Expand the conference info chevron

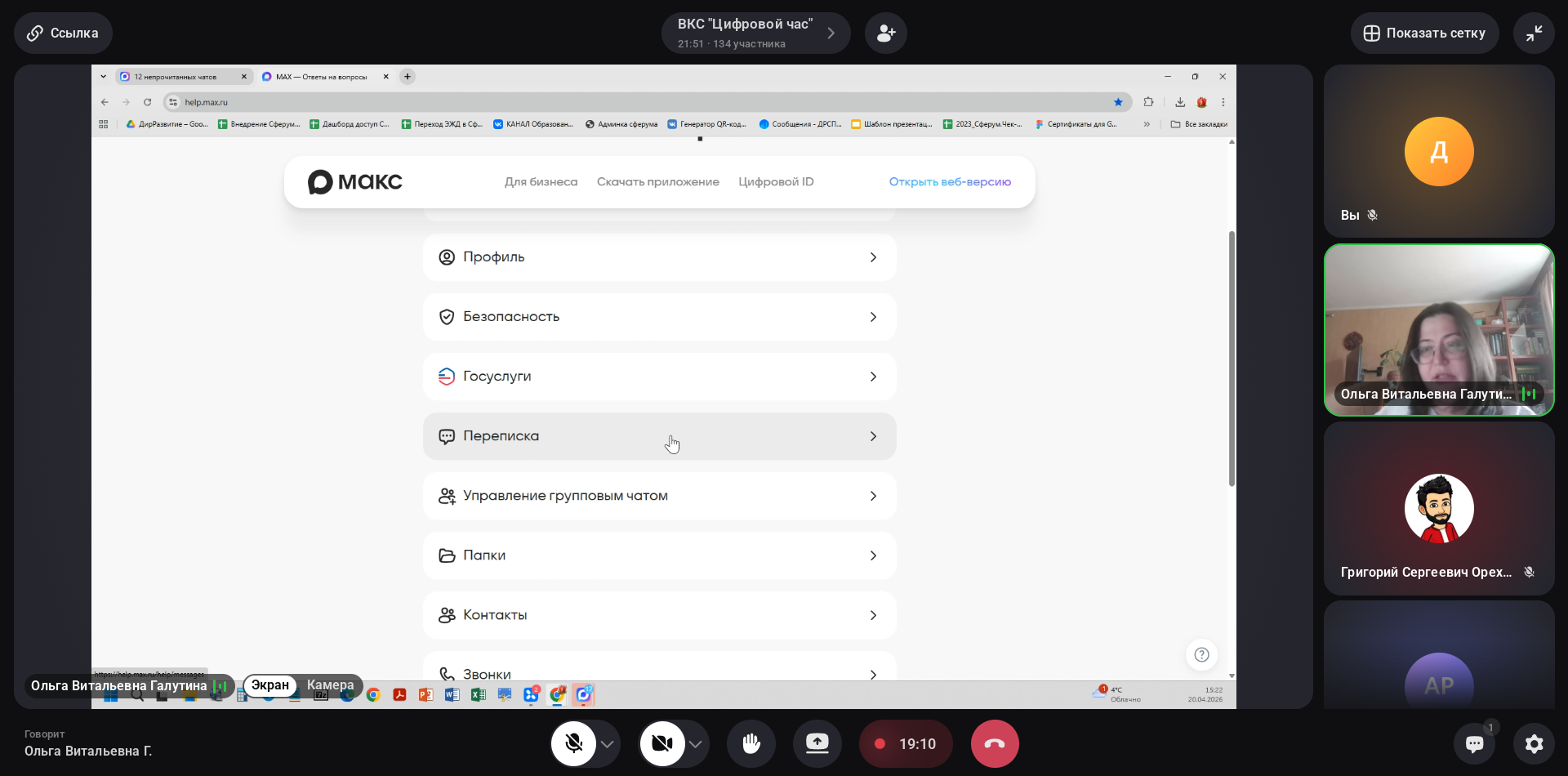click(x=831, y=33)
